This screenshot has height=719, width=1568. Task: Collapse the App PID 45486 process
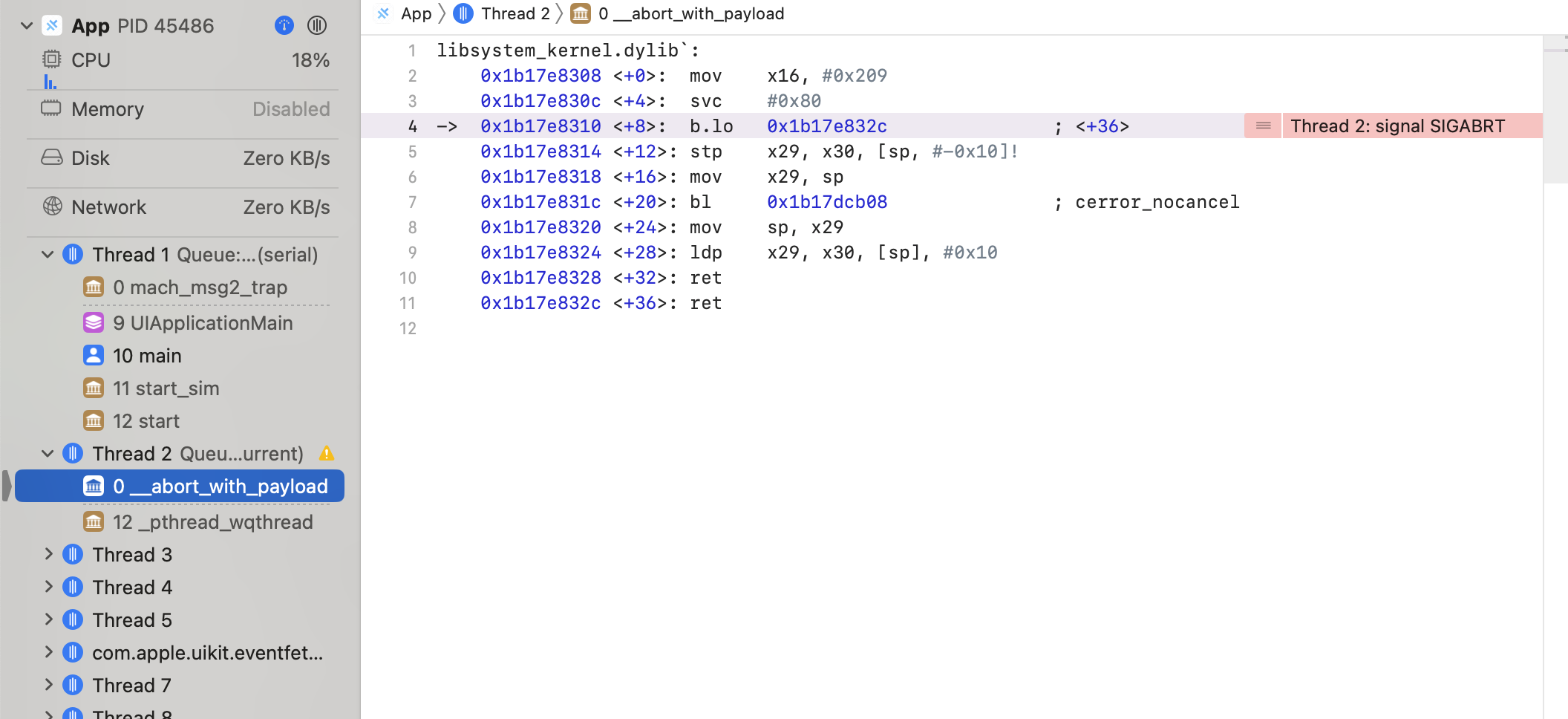tap(27, 26)
